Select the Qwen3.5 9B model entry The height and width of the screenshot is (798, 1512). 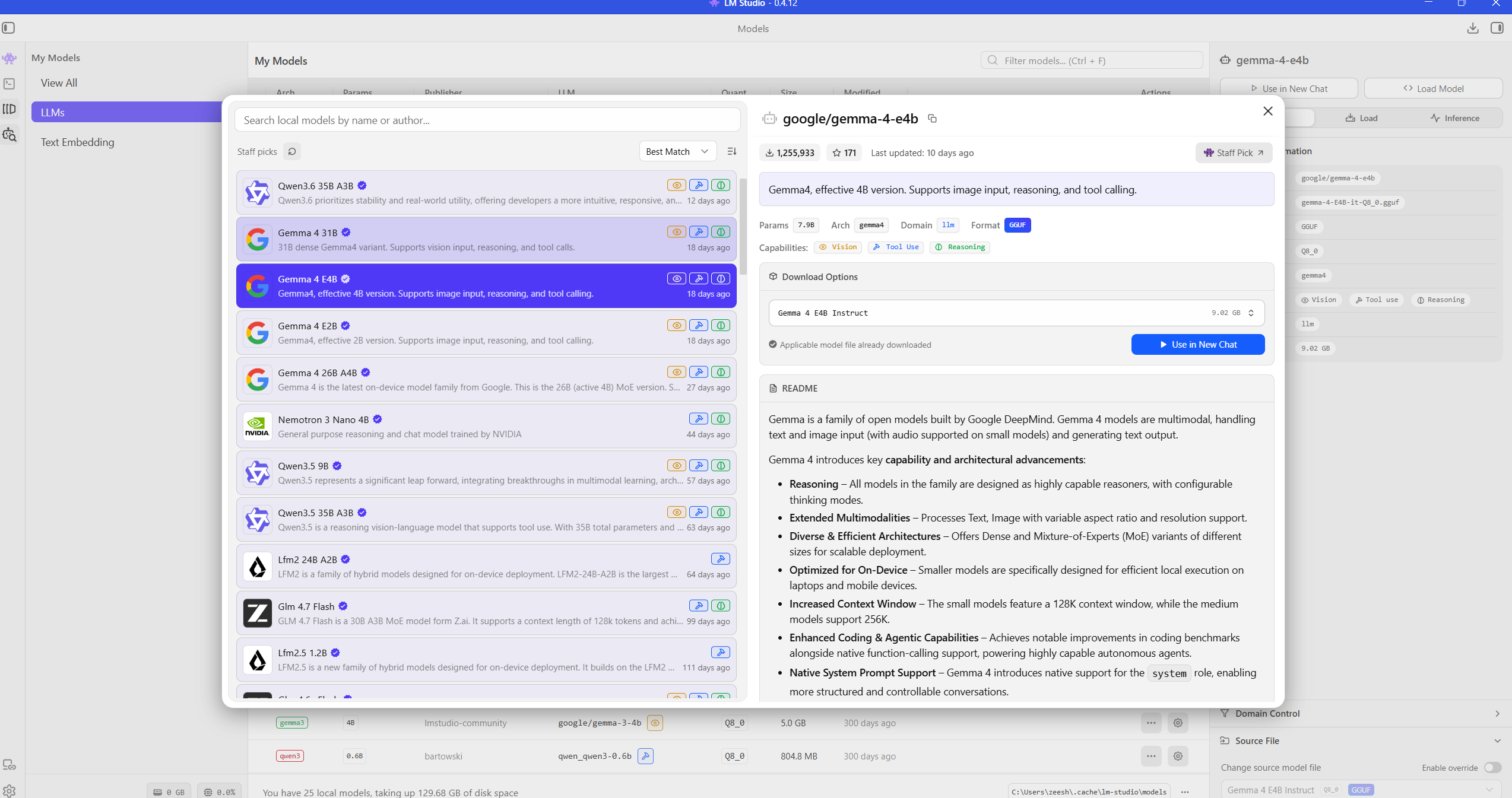point(486,473)
